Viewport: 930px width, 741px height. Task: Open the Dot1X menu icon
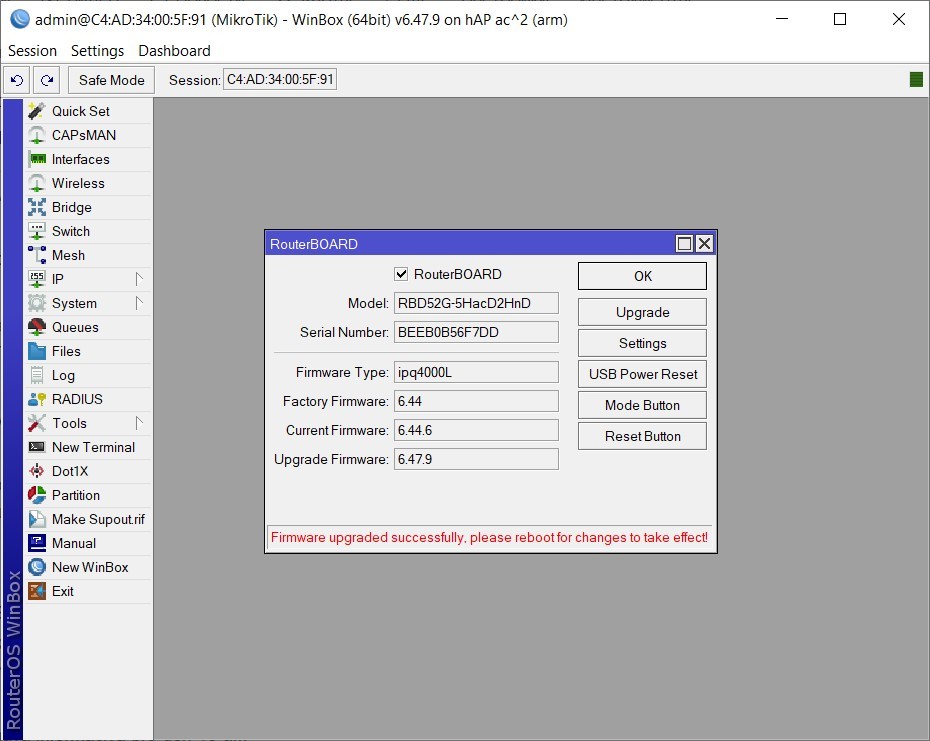pyautogui.click(x=37, y=471)
